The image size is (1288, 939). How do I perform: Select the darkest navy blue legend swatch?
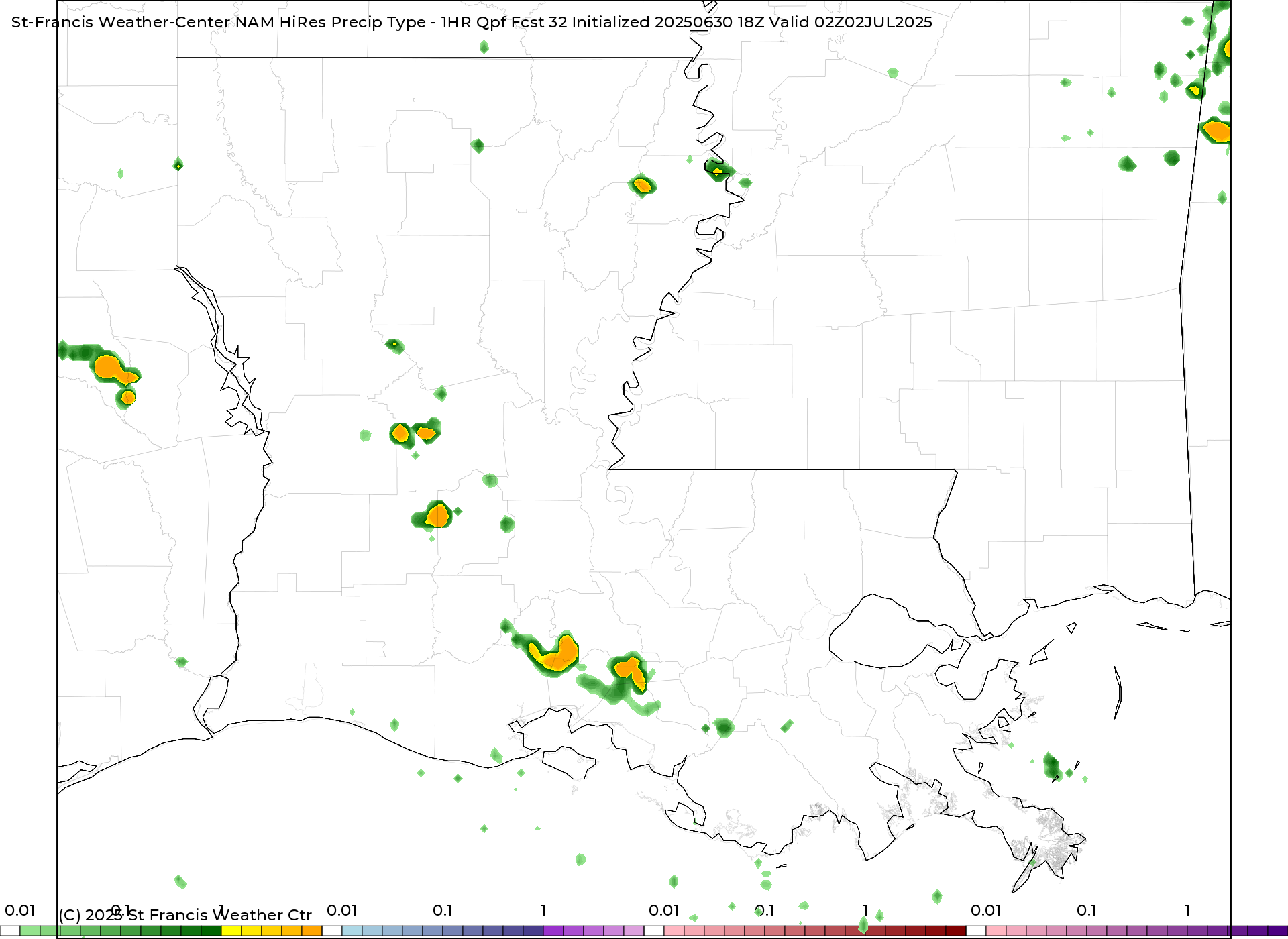[533, 931]
